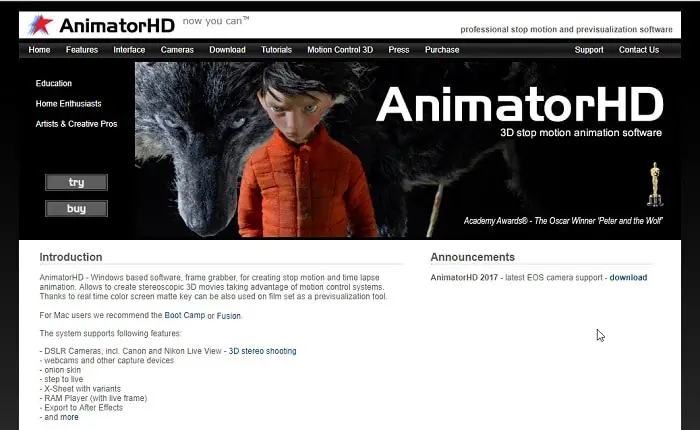Click 'RAM Player (with live frame)' line
700x430 pixels.
click(x=93, y=398)
